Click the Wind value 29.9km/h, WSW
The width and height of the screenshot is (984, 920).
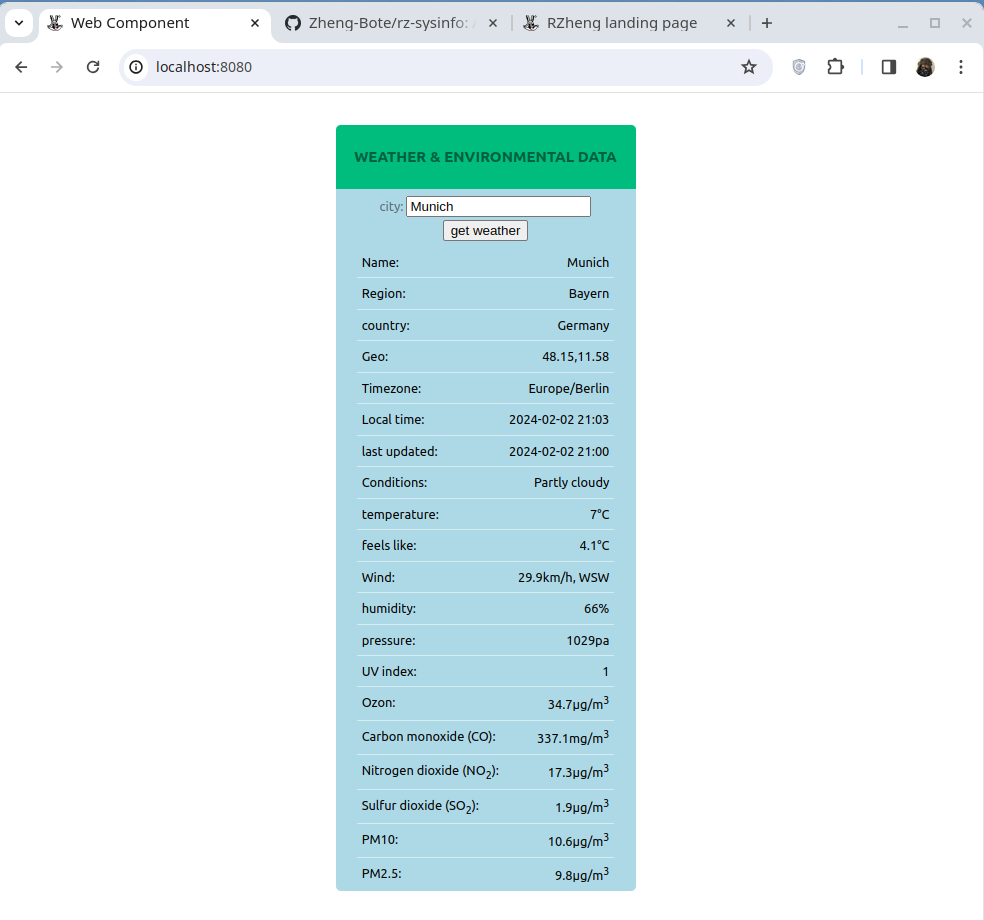tap(564, 577)
